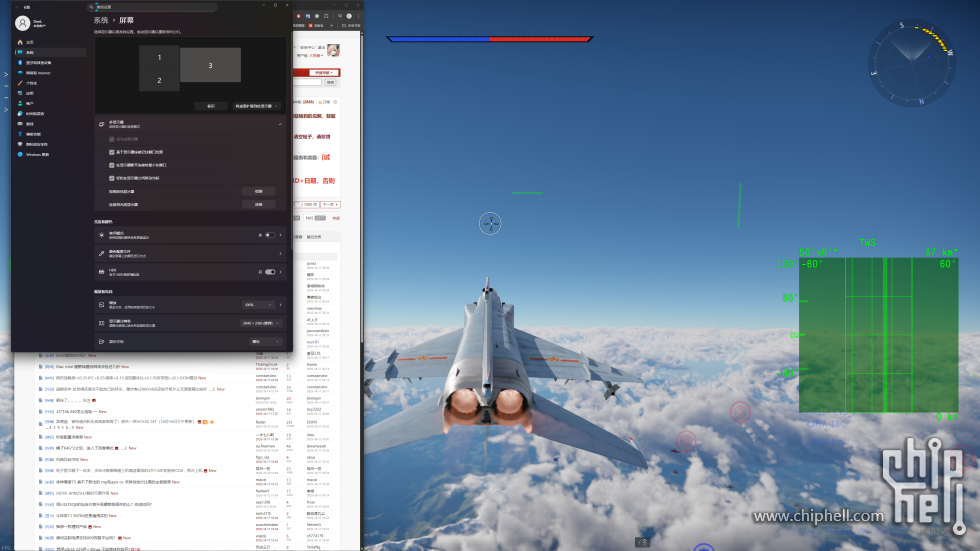Open the browser three-dot menu

(358, 16)
